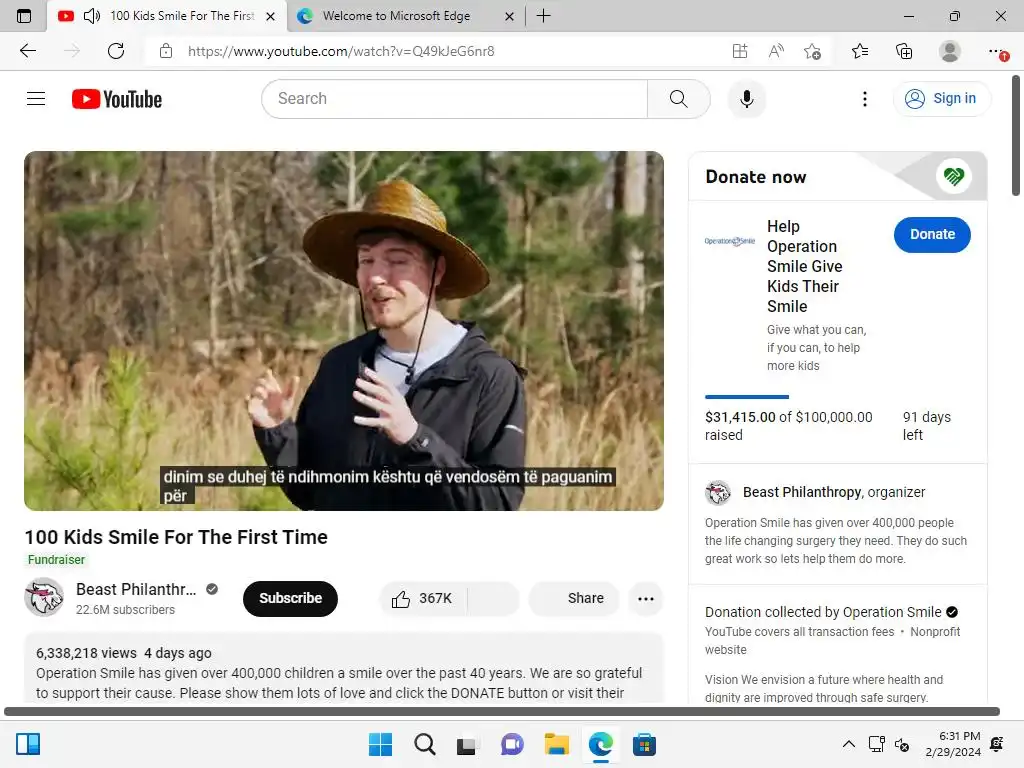The height and width of the screenshot is (768, 1024).
Task: Go back to the previous page
Action: pyautogui.click(x=28, y=51)
